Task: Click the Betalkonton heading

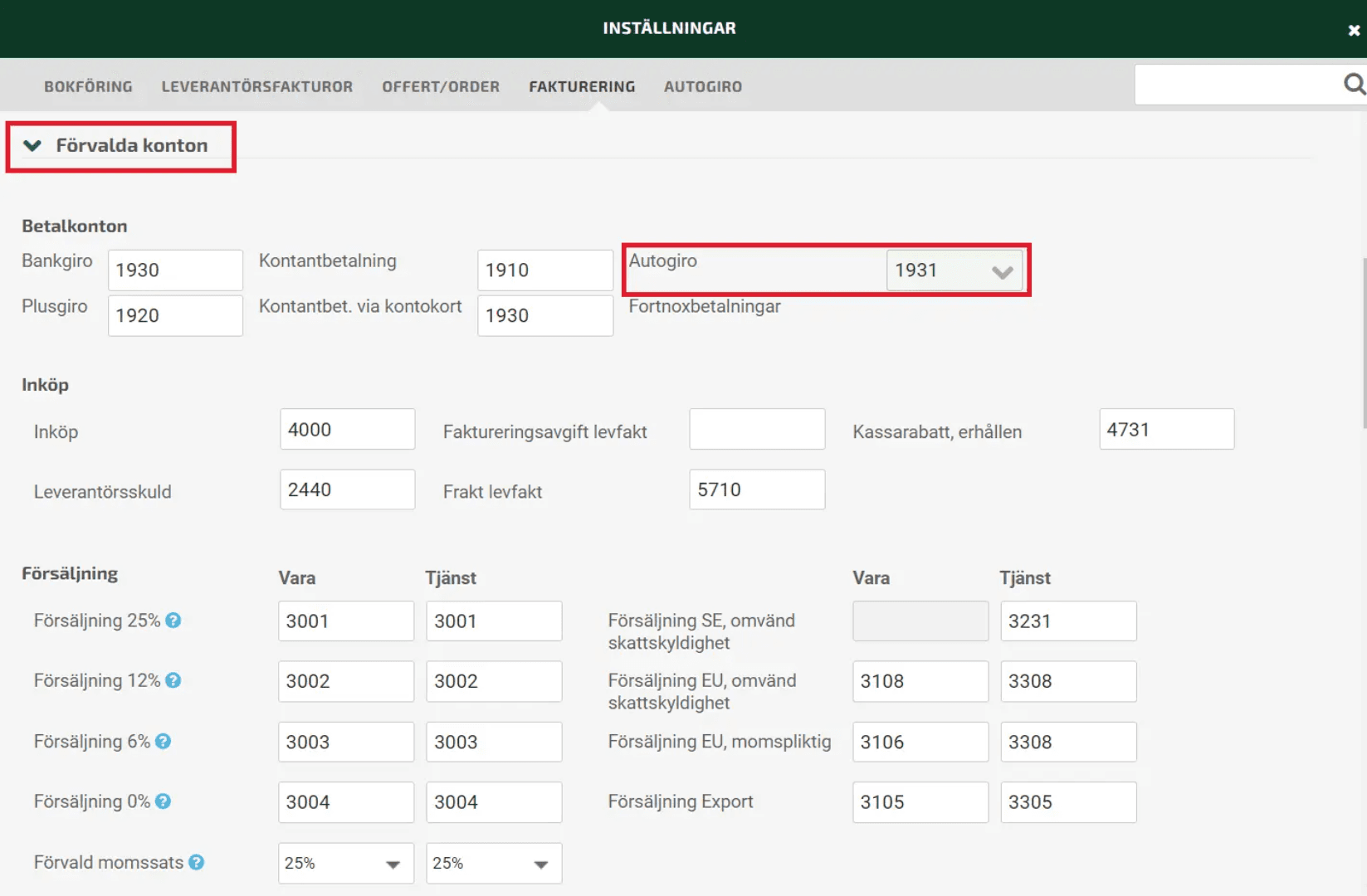Action: coord(75,226)
